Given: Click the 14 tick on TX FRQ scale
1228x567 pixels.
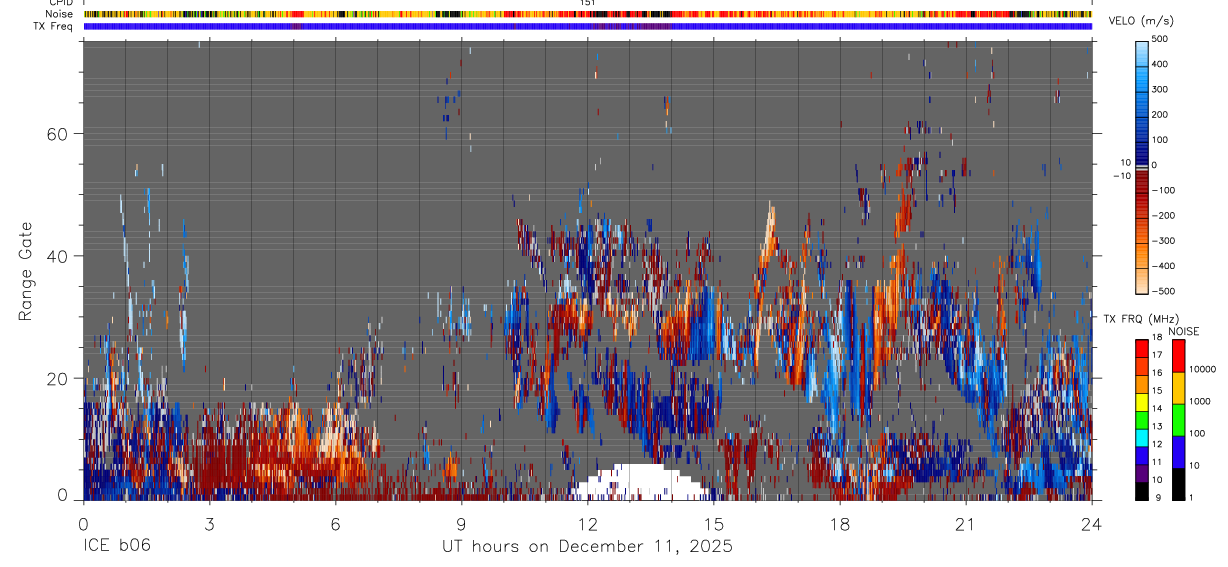Looking at the screenshot, I should pyautogui.click(x=1157, y=409).
